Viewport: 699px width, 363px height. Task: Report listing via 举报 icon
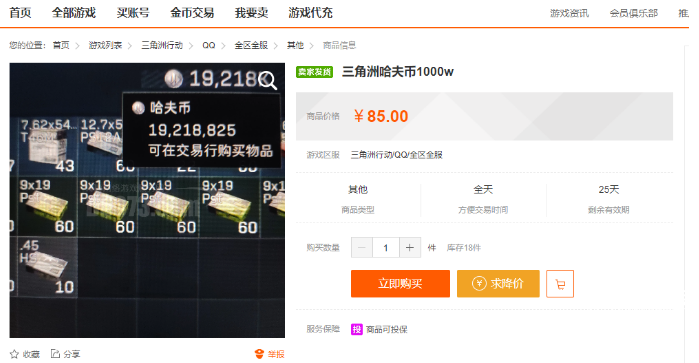pos(259,354)
